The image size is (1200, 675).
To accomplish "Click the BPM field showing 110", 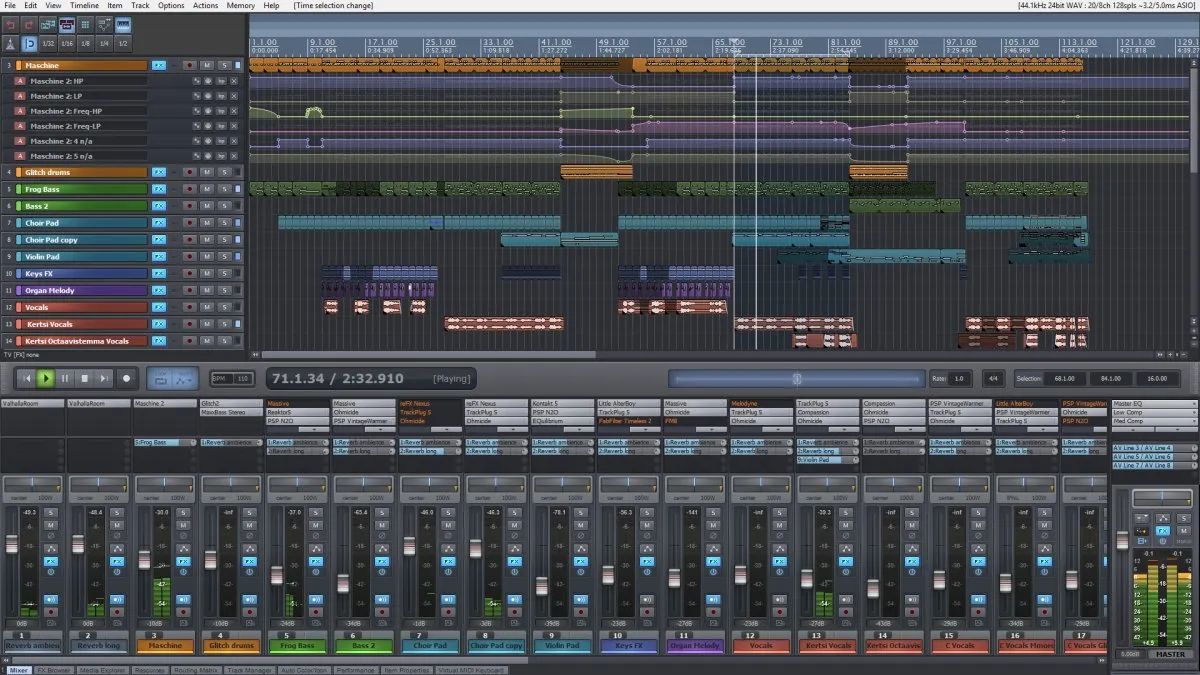I will tap(243, 379).
